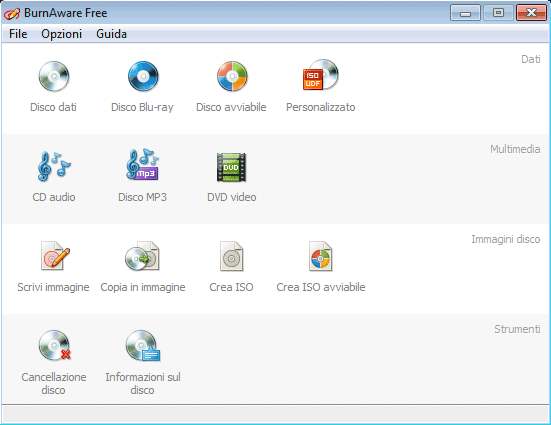551x425 pixels.
Task: Click the Personalizzato label
Action: [320, 107]
